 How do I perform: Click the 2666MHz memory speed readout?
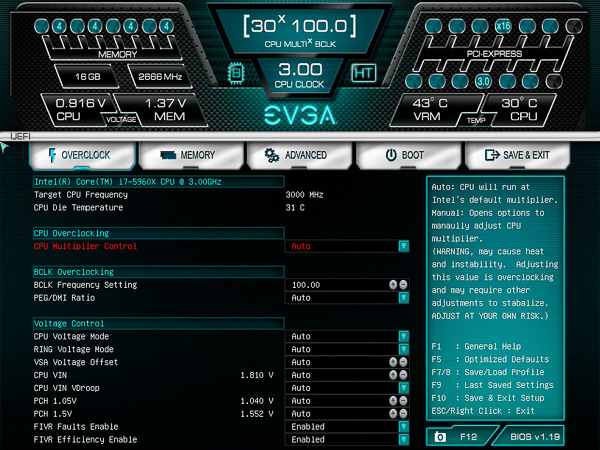point(160,77)
